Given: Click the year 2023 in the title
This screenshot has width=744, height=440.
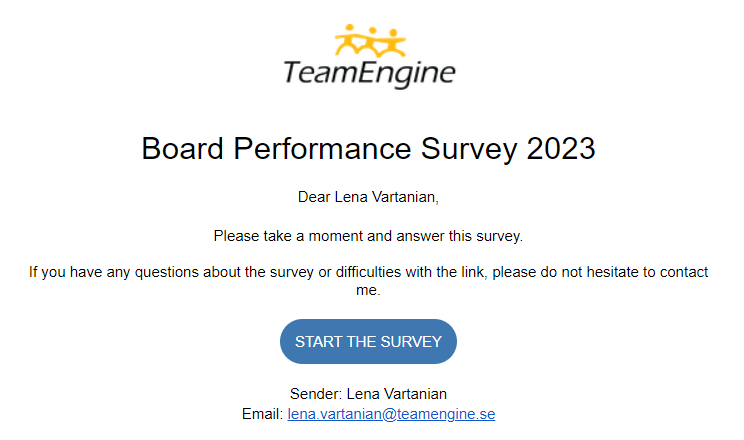Looking at the screenshot, I should [x=558, y=149].
